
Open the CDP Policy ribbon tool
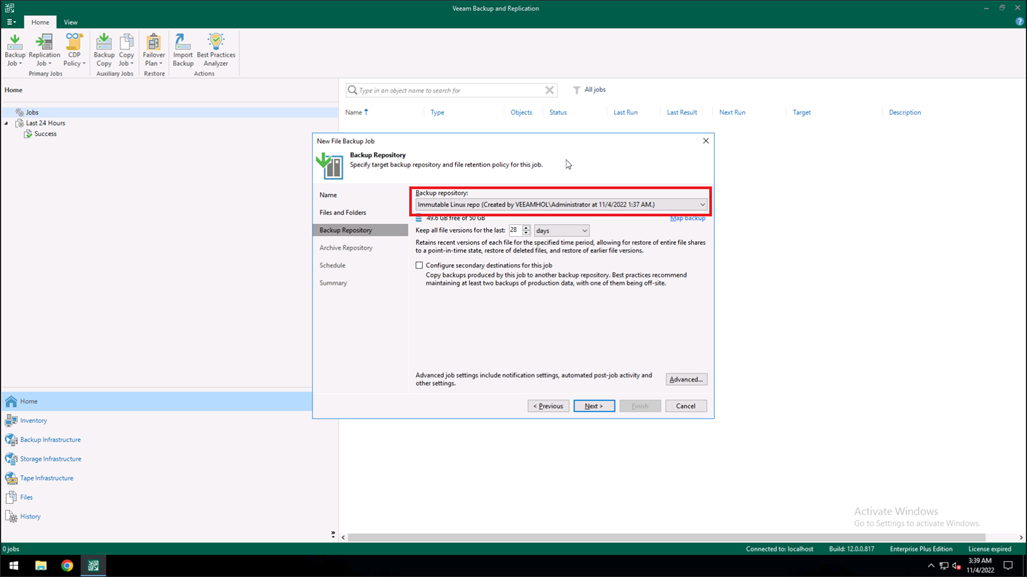(74, 50)
